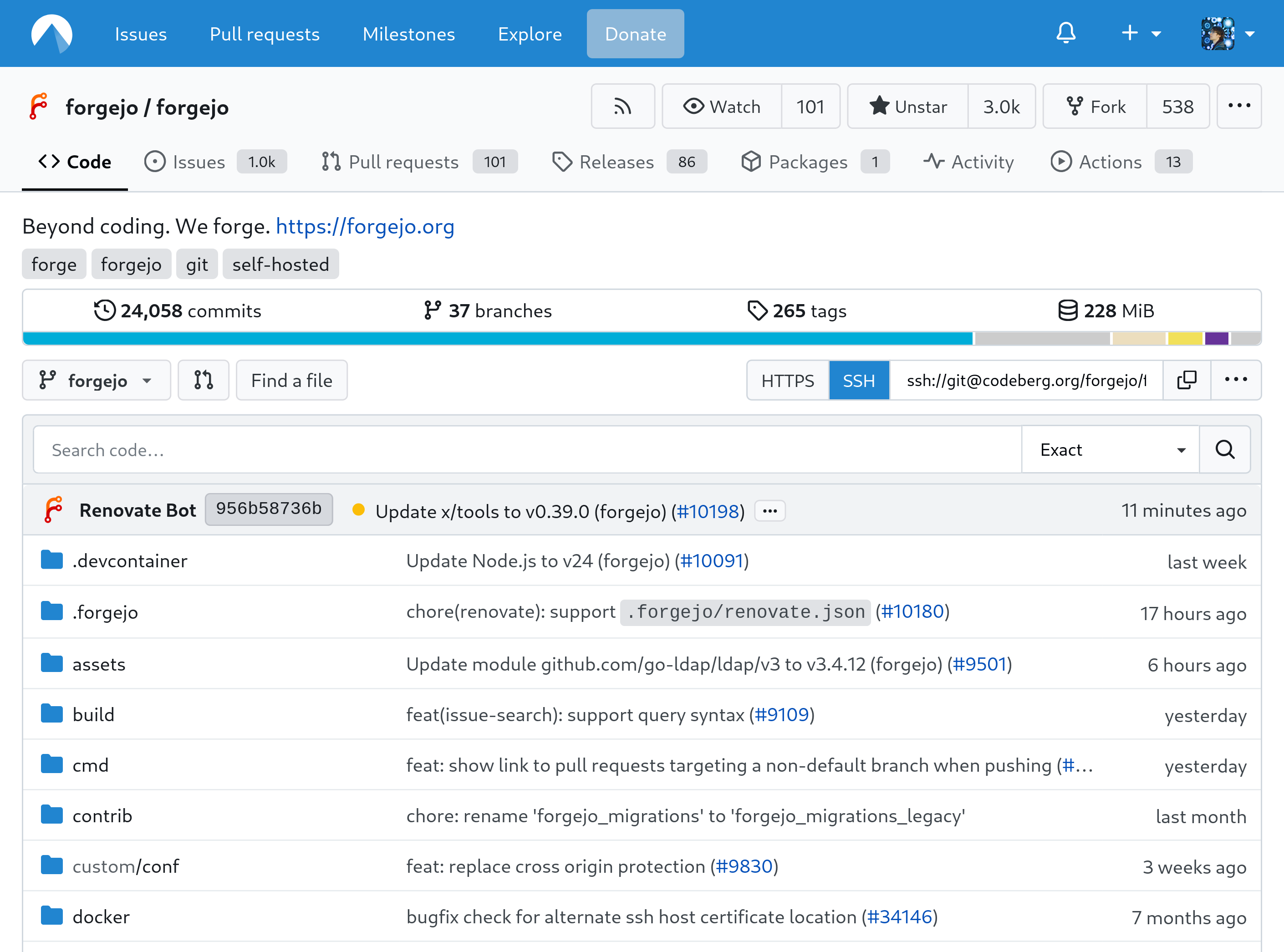Switch clone URL to HTTPS
1284x952 pixels.
tap(787, 380)
